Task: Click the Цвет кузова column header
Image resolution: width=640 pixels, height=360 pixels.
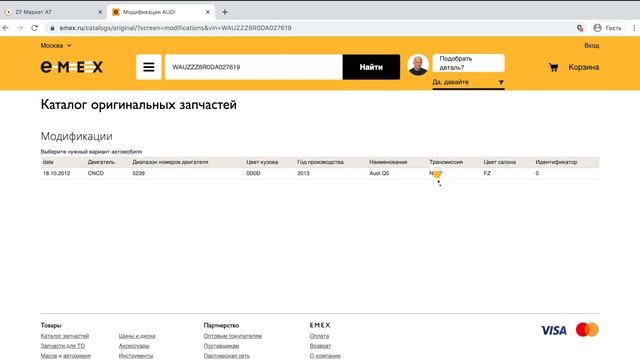Action: 262,162
